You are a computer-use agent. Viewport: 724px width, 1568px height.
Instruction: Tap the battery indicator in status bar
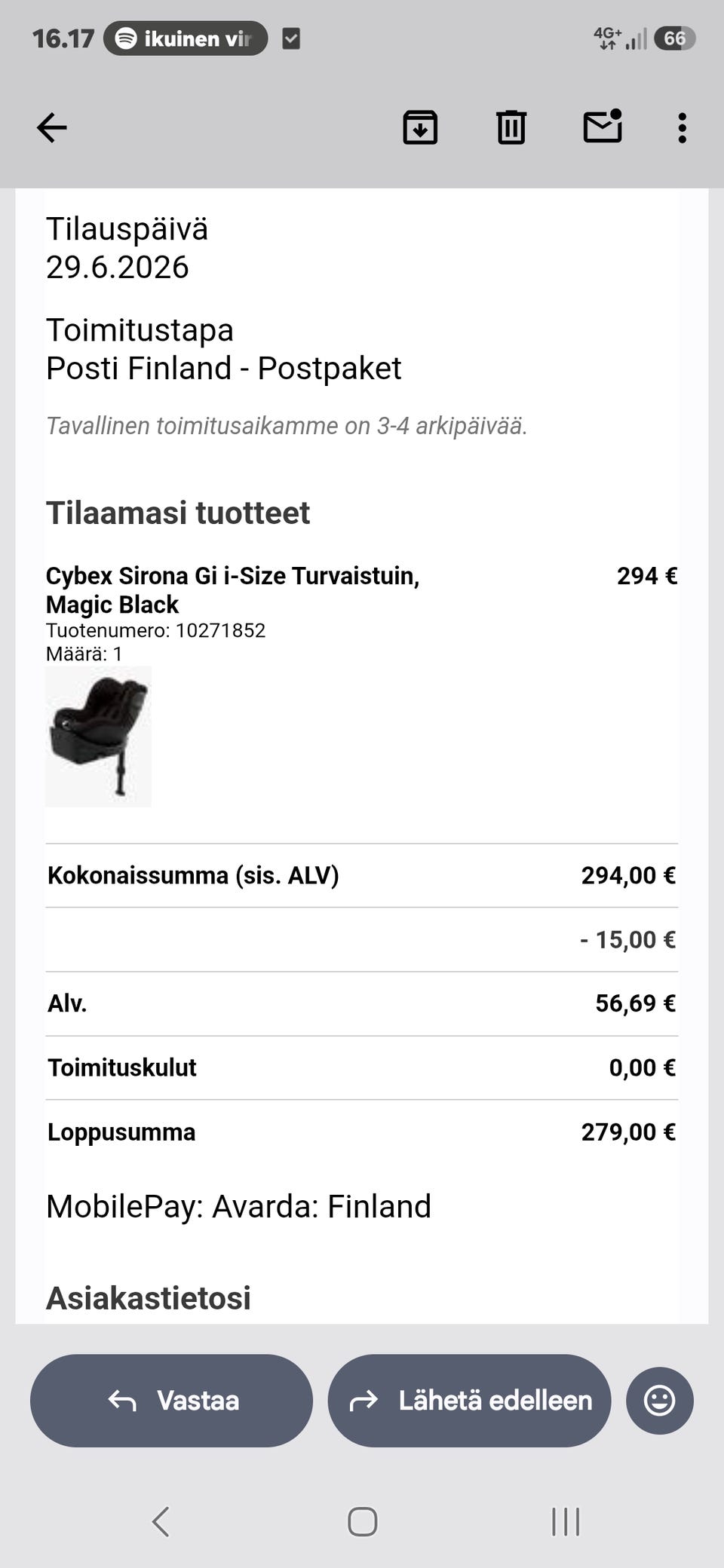674,38
